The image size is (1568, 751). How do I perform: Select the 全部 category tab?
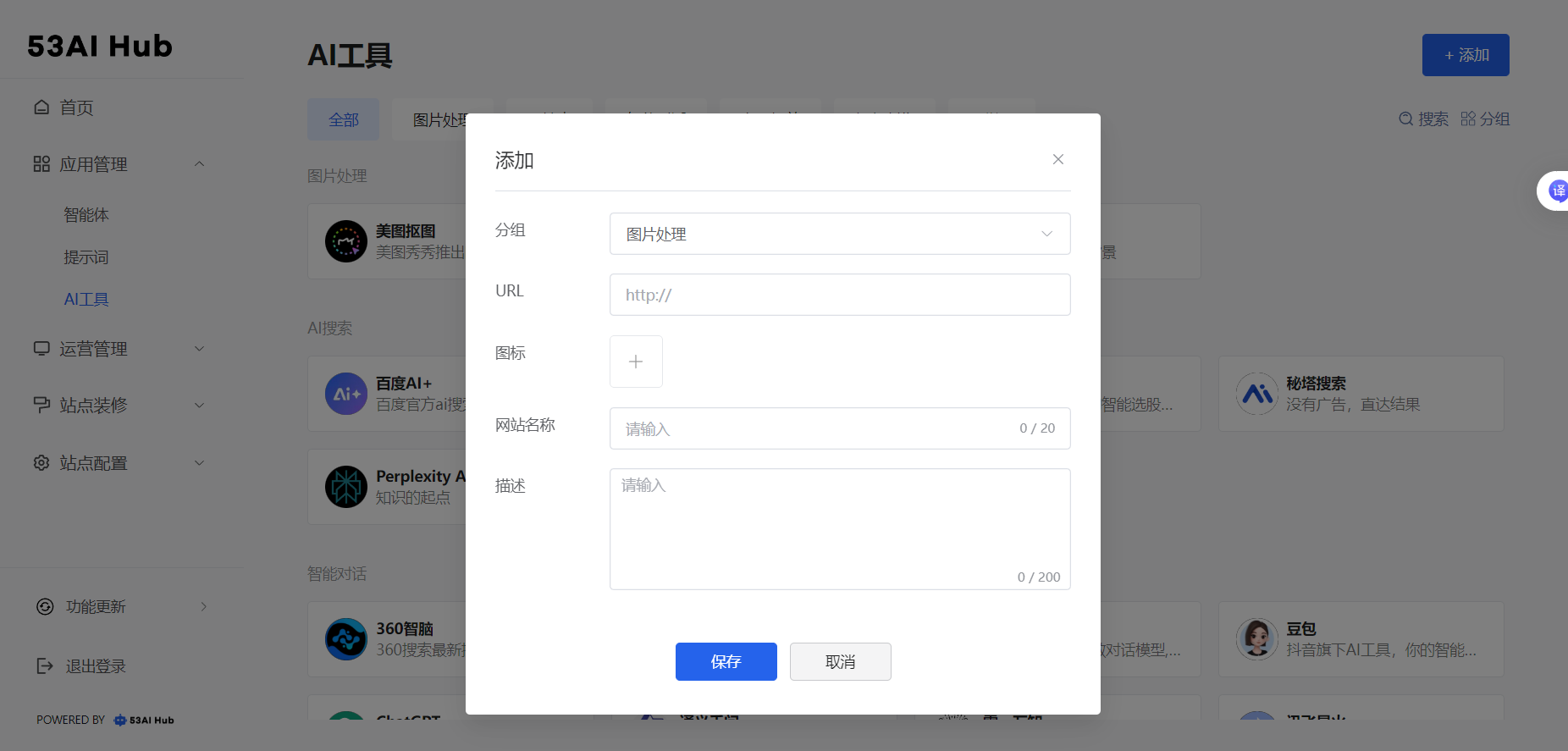pos(344,120)
